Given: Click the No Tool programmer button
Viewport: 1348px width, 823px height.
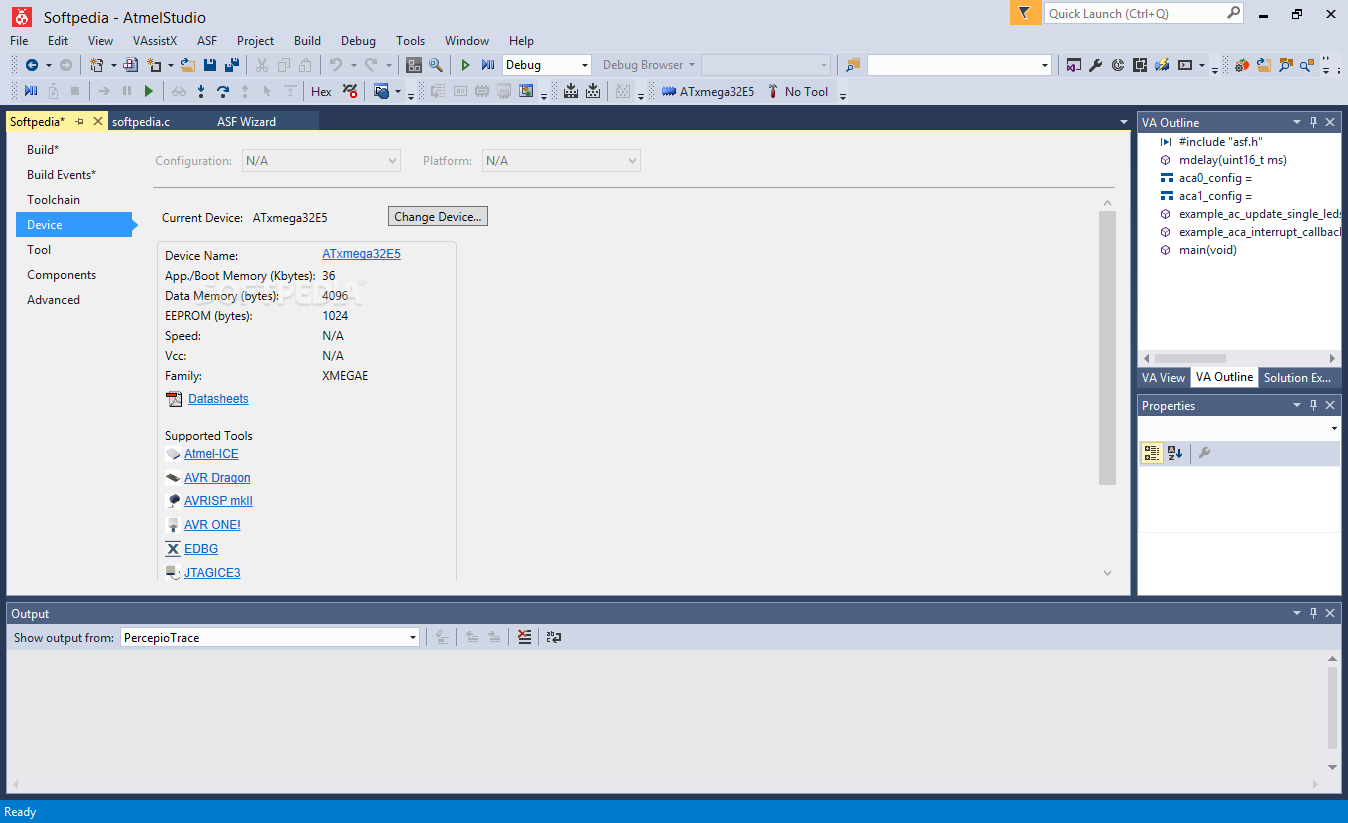Looking at the screenshot, I should click(x=798, y=92).
